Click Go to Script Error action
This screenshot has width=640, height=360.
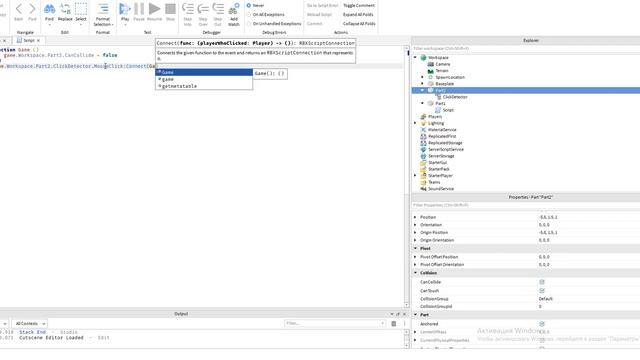(322, 5)
